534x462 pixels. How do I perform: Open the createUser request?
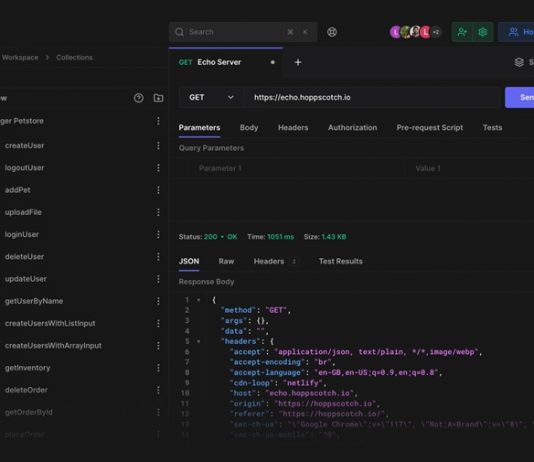[x=25, y=146]
